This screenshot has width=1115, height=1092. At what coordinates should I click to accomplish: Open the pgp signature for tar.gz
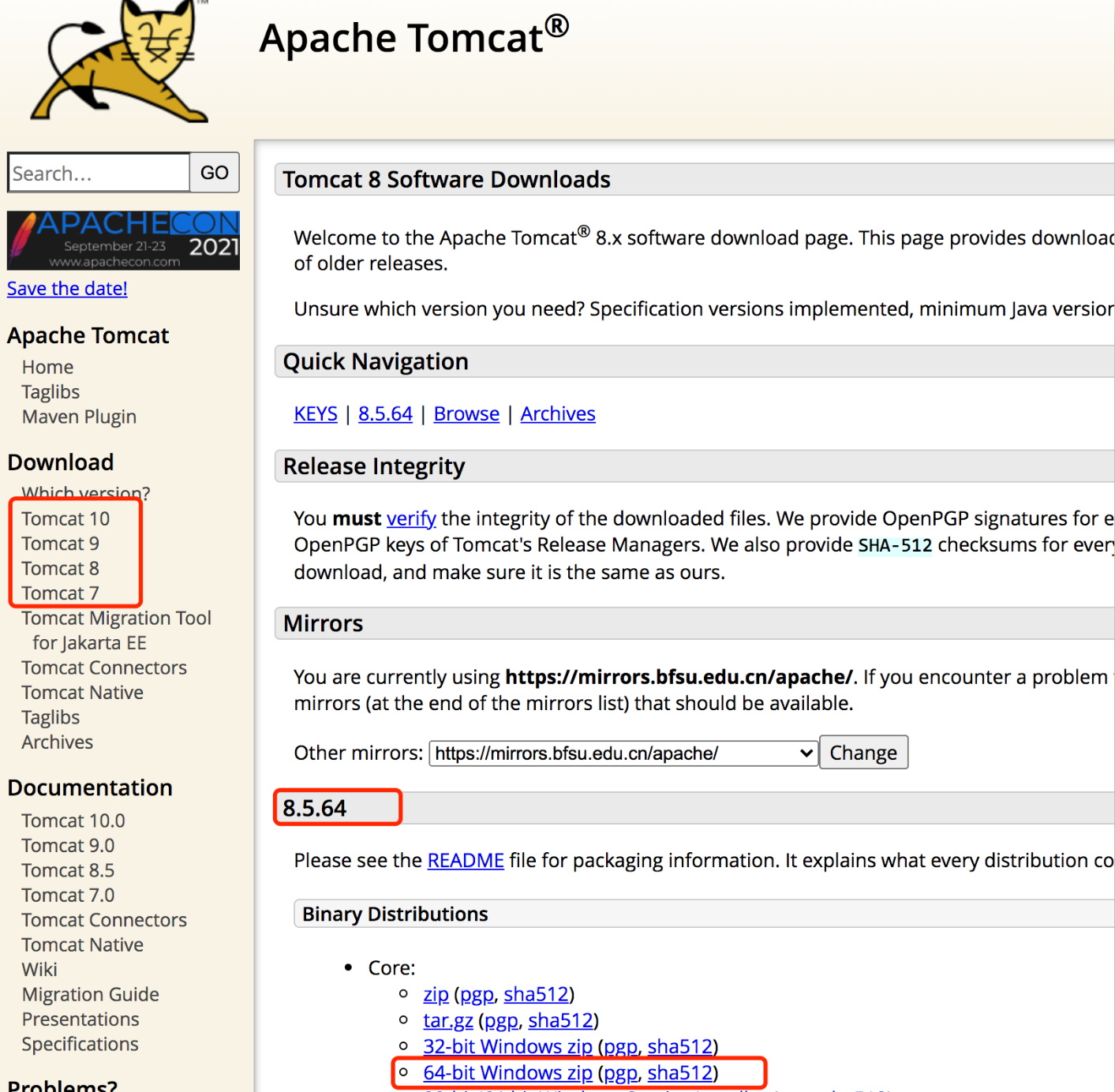pyautogui.click(x=501, y=1021)
